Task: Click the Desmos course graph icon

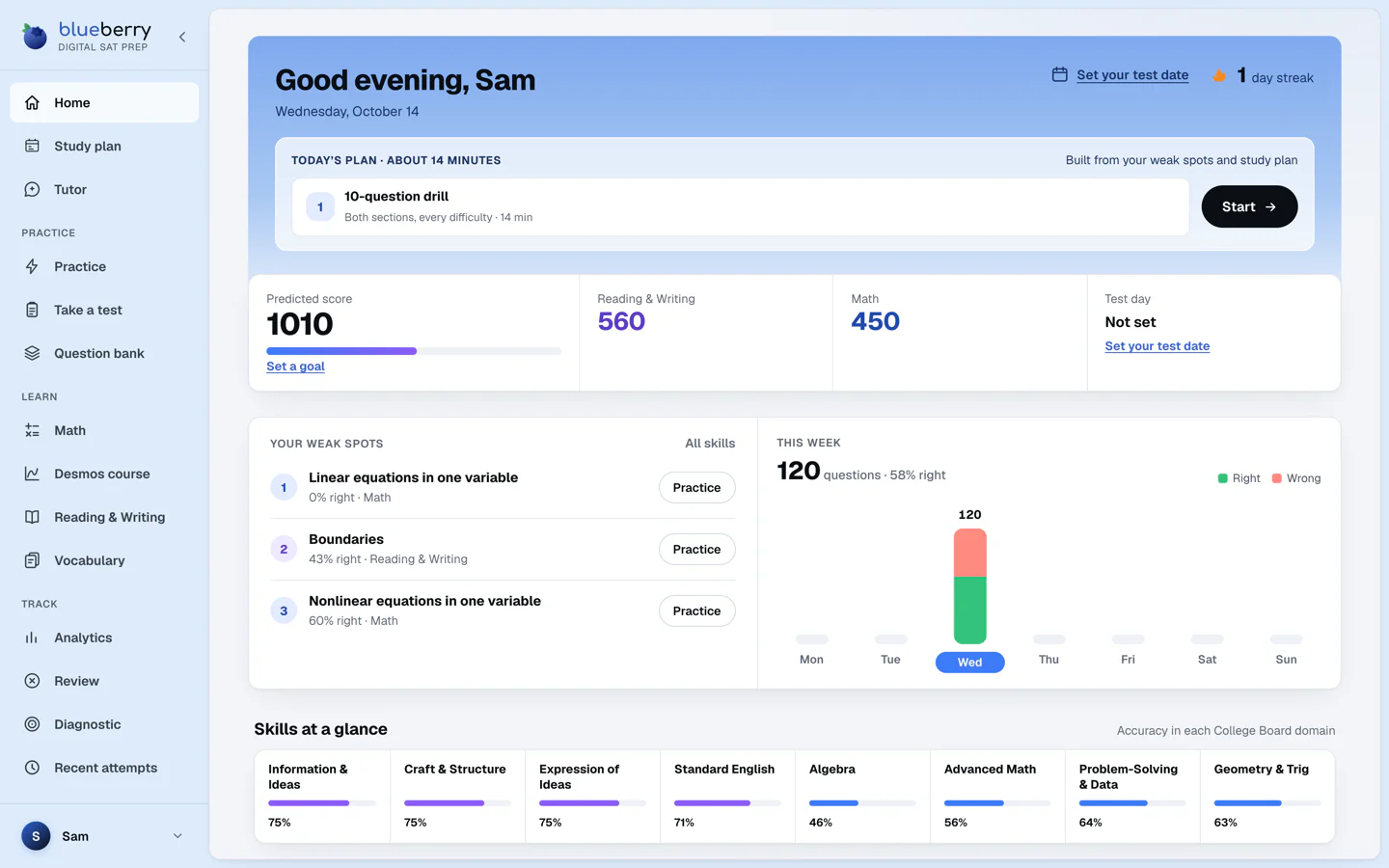Action: [x=32, y=474]
